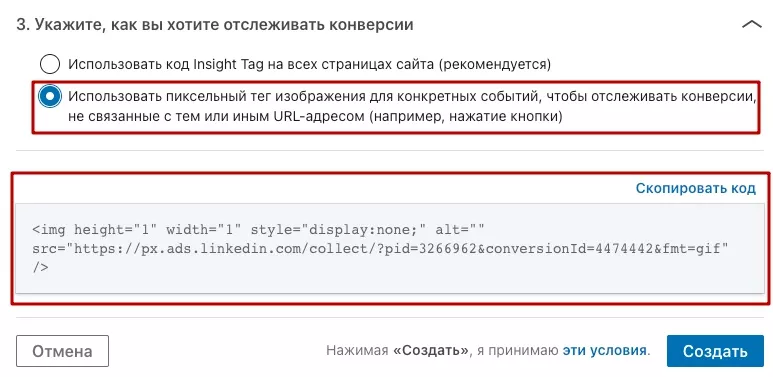Click the bold «Создать» word in consent text
The image size is (773, 377).
430,351
